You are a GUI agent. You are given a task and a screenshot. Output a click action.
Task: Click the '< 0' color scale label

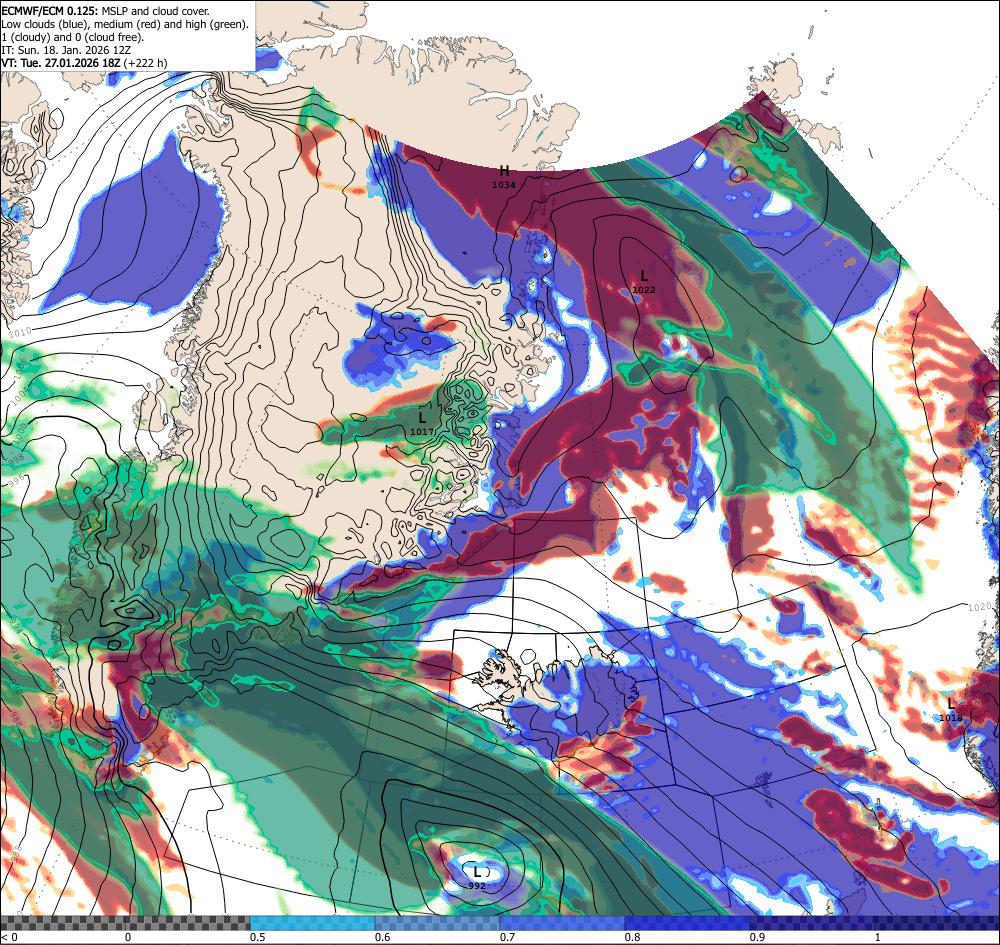(x=10, y=937)
